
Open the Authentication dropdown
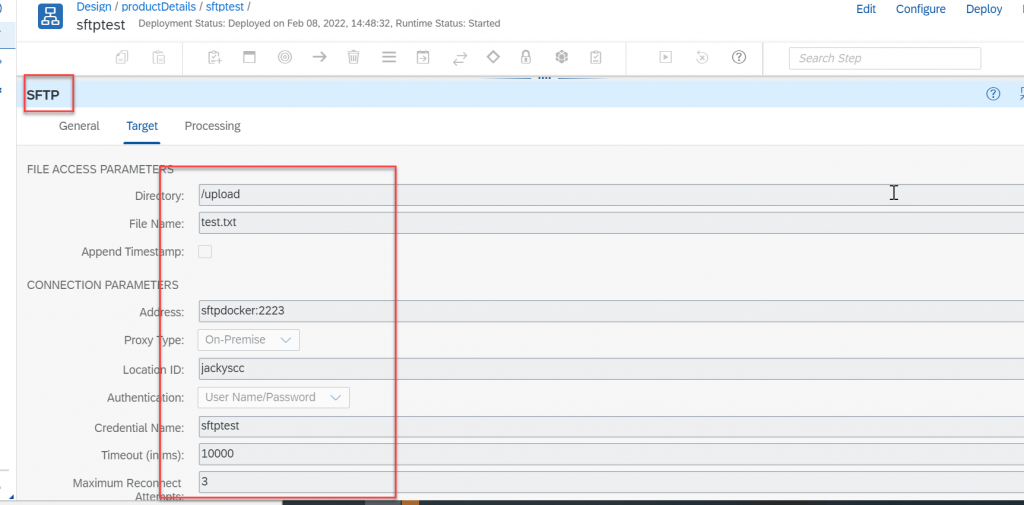click(x=274, y=397)
